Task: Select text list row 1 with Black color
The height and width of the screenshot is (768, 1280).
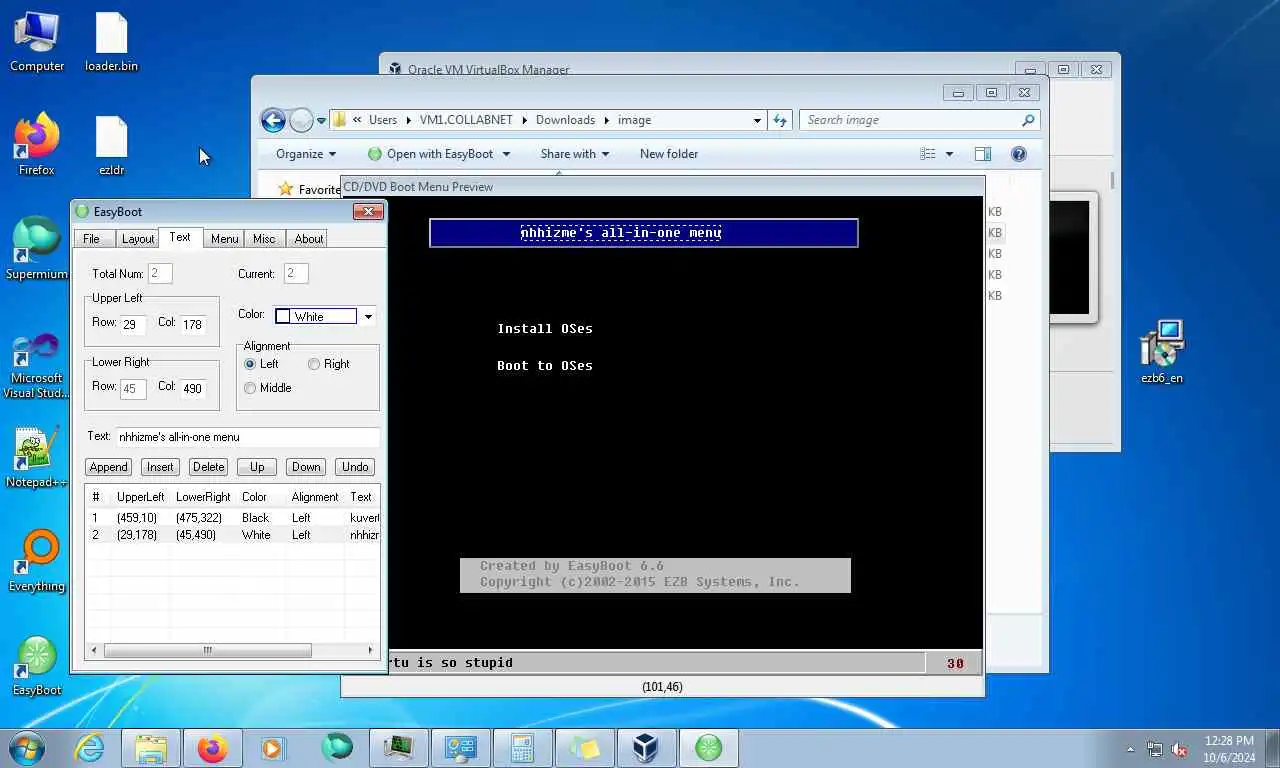Action: tap(233, 518)
